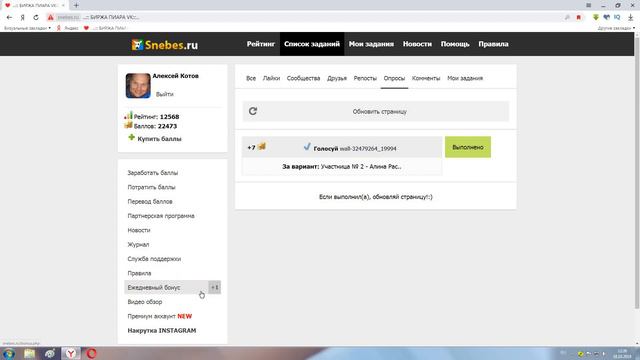
Task: Switch to the Лайки tab
Action: pyautogui.click(x=271, y=78)
